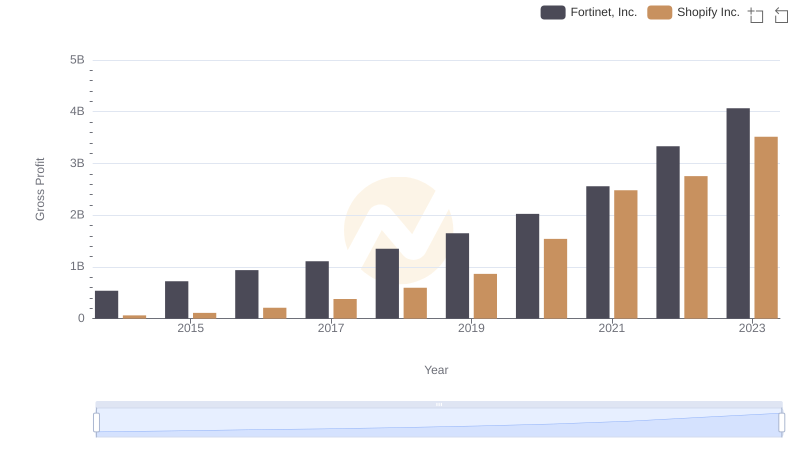Click left handle of zoom slider
The image size is (800, 461).
pyautogui.click(x=96, y=423)
